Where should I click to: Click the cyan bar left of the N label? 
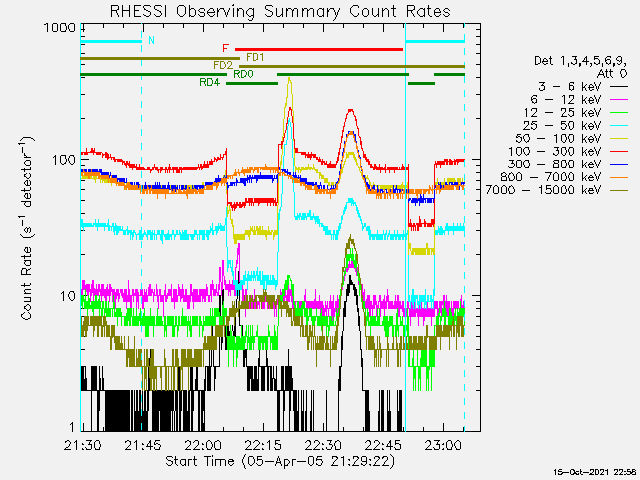[111, 41]
